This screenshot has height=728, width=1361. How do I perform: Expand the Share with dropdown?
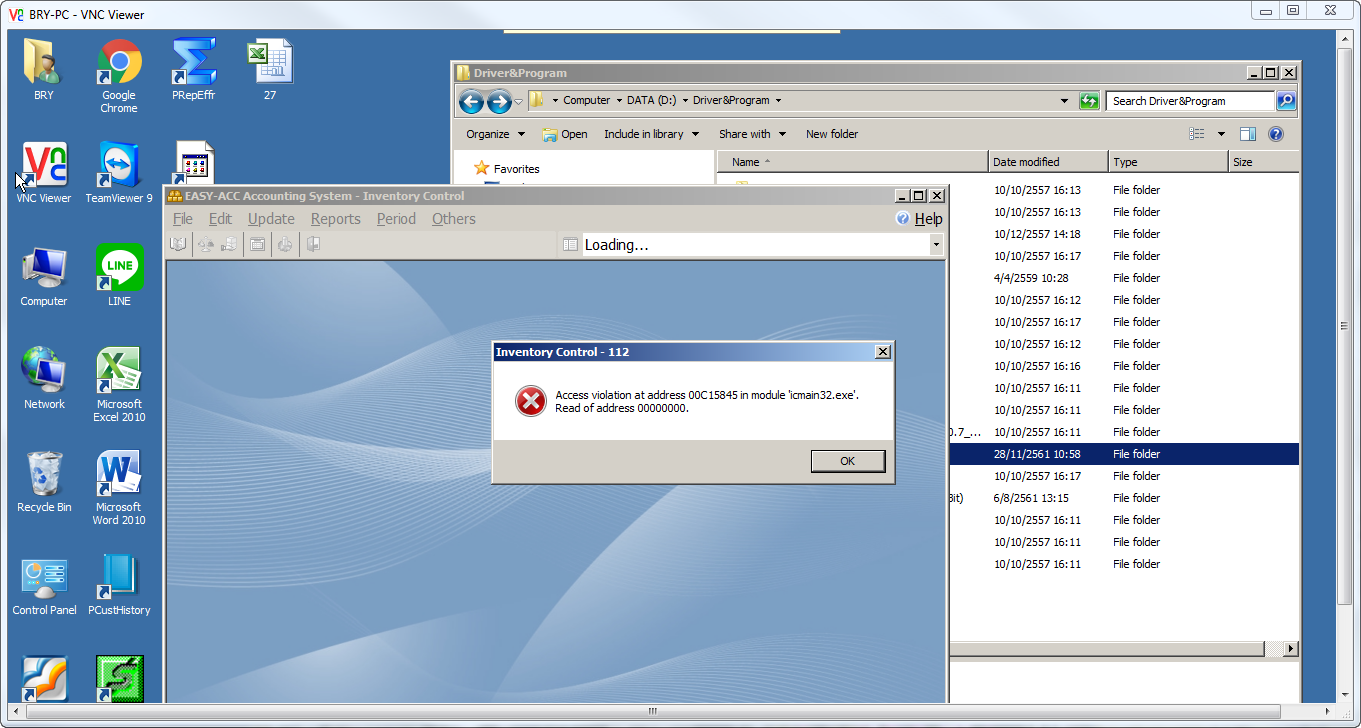752,134
